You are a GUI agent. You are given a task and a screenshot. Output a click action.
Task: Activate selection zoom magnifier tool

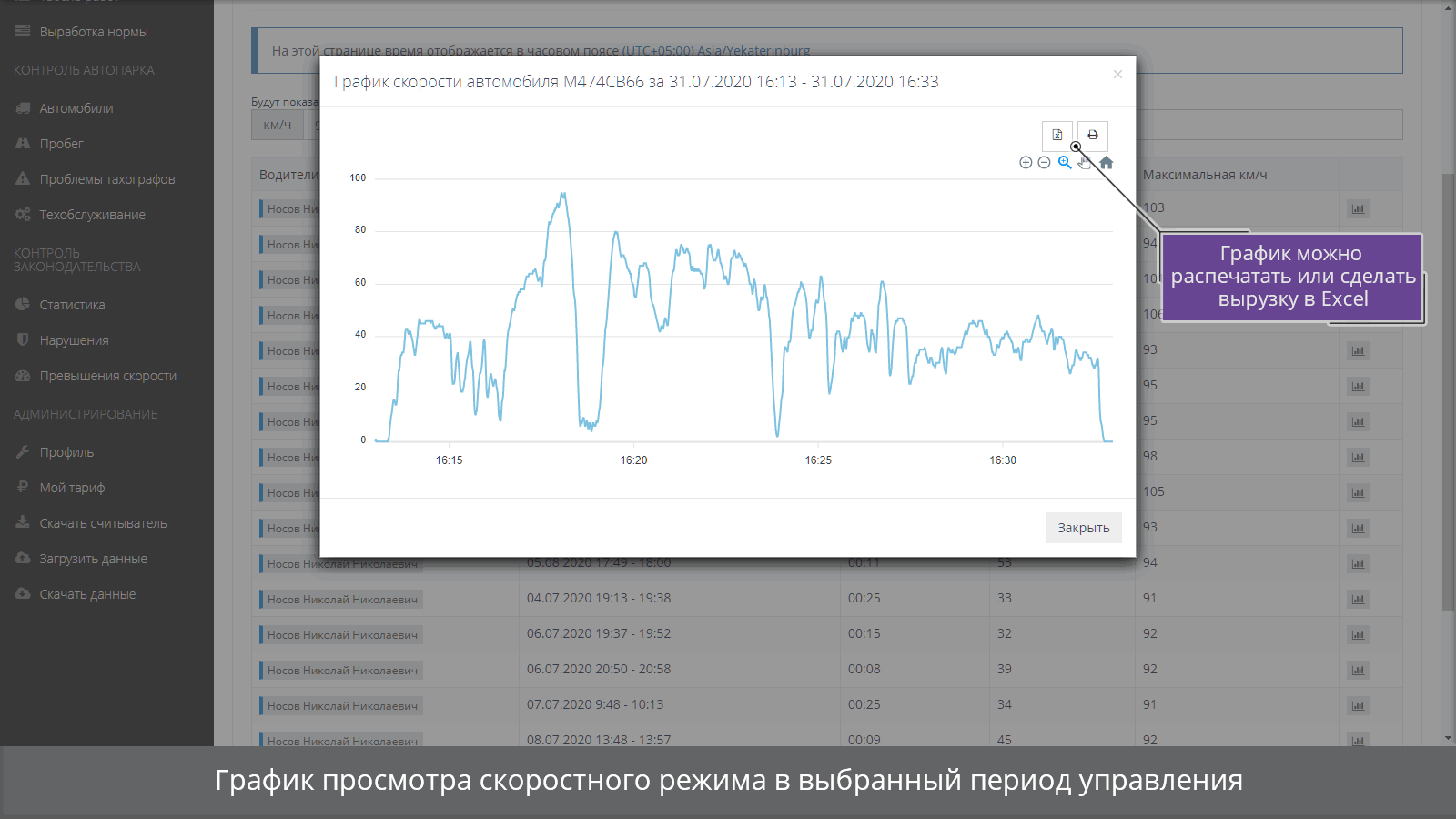1065,163
